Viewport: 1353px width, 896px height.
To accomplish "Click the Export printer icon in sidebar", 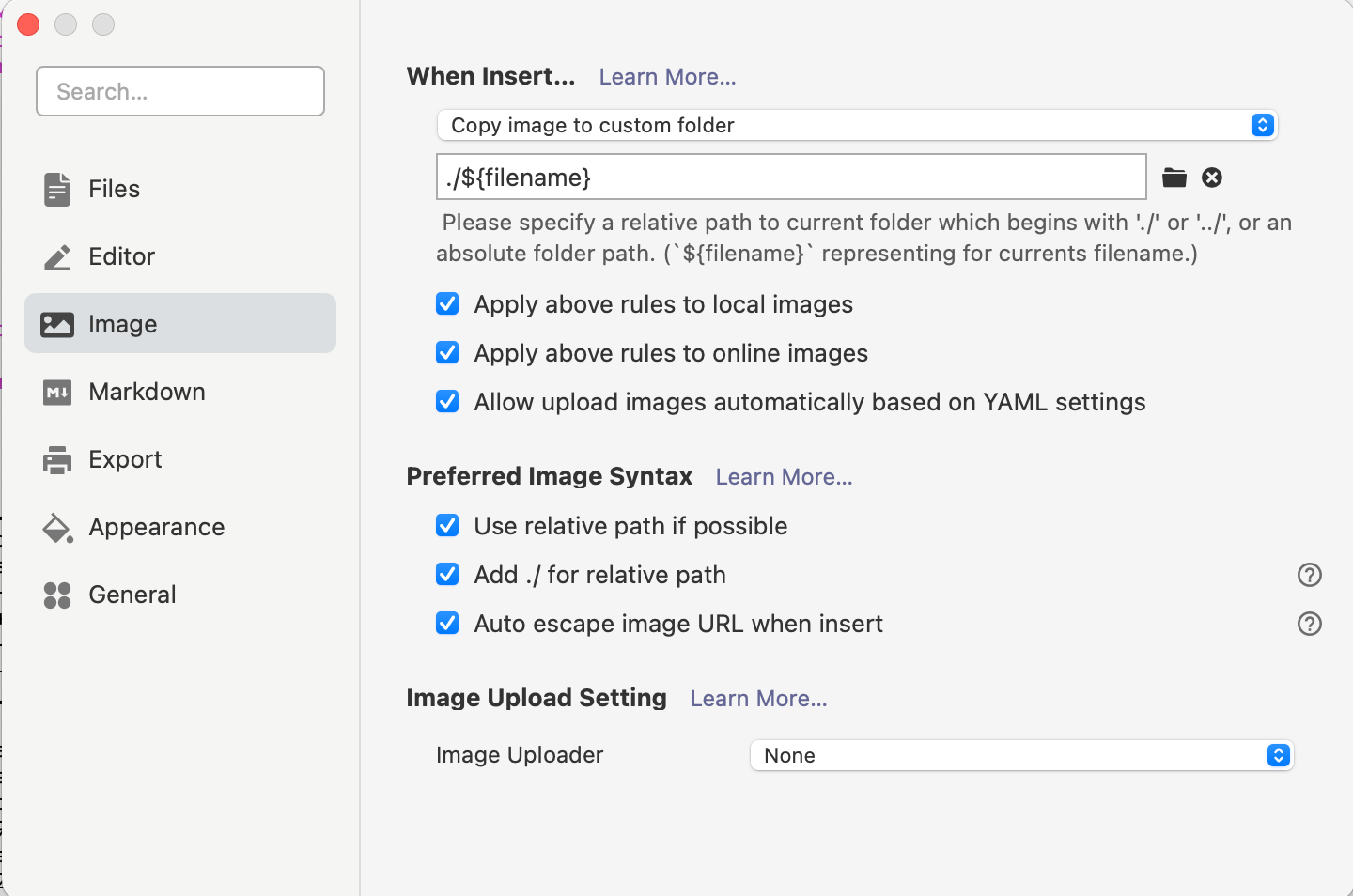I will point(57,459).
